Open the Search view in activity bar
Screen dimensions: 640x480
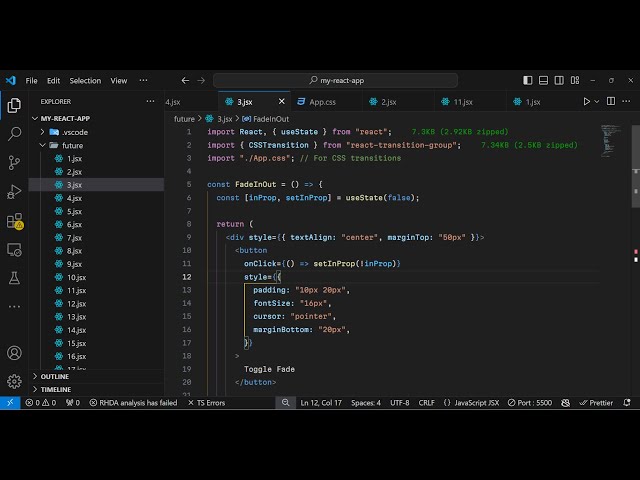pyautogui.click(x=14, y=133)
